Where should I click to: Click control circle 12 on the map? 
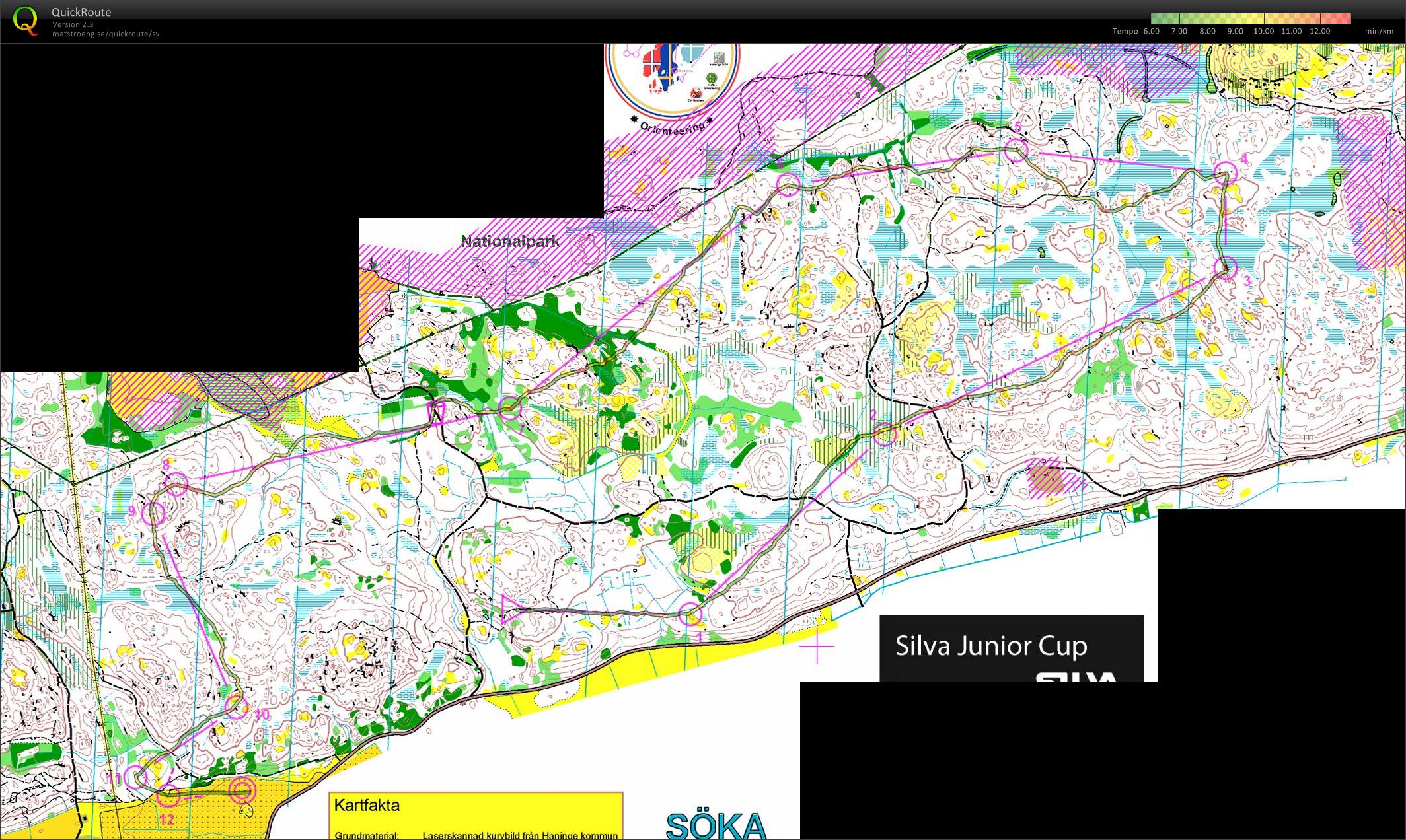point(168,796)
